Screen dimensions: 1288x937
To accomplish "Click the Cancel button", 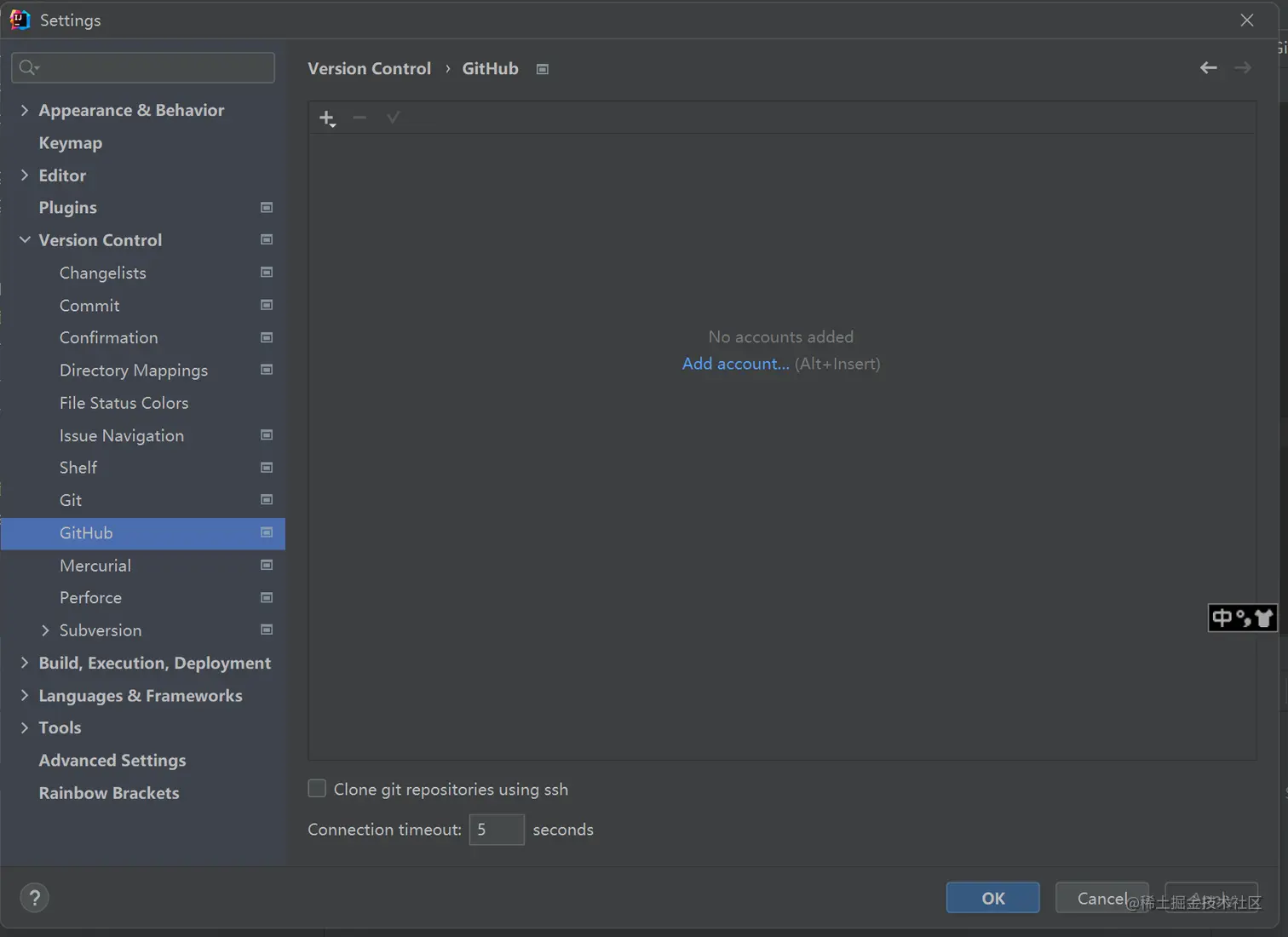I will pos(1102,898).
